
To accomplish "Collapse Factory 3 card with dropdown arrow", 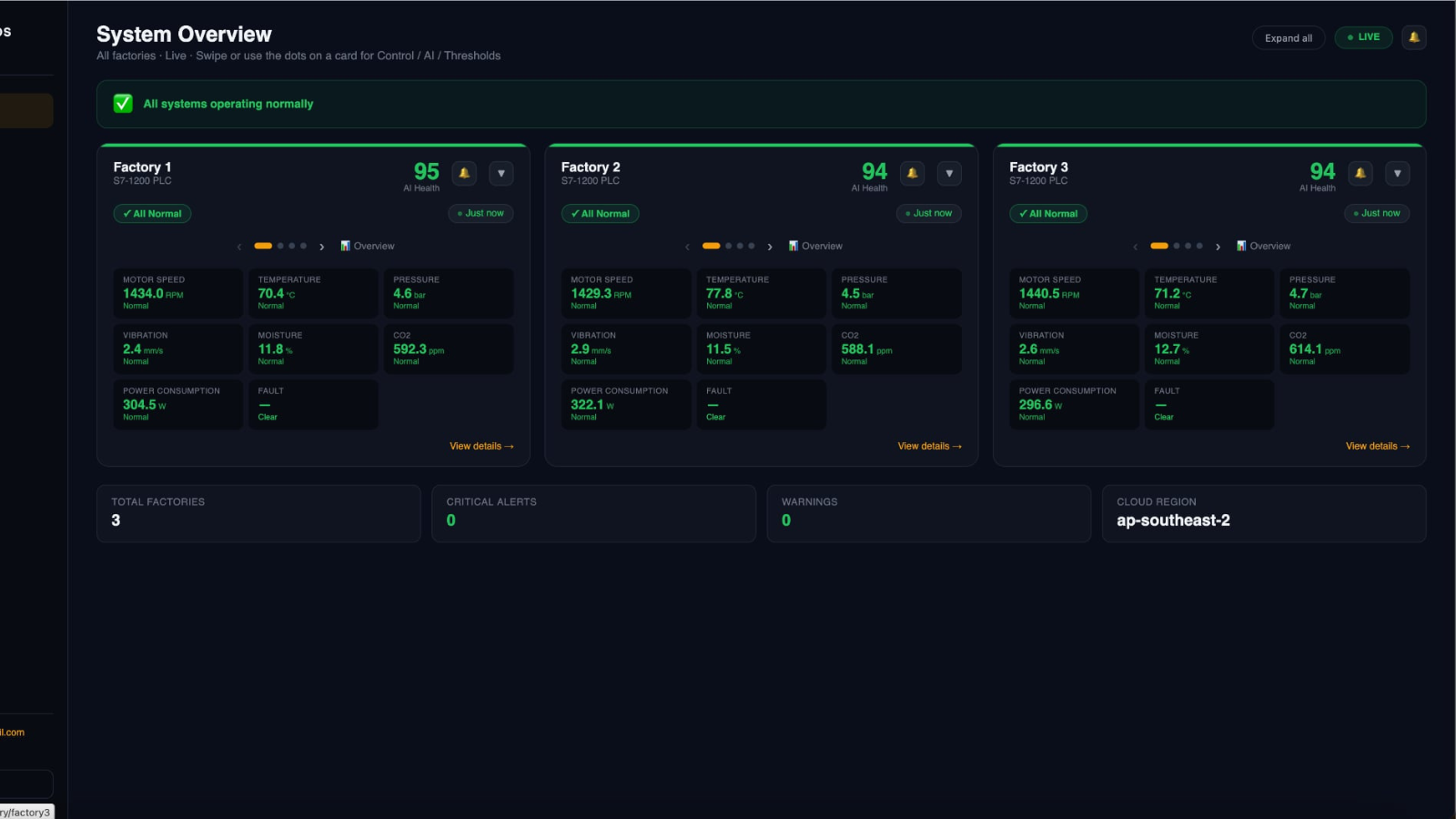I will coord(1397,173).
